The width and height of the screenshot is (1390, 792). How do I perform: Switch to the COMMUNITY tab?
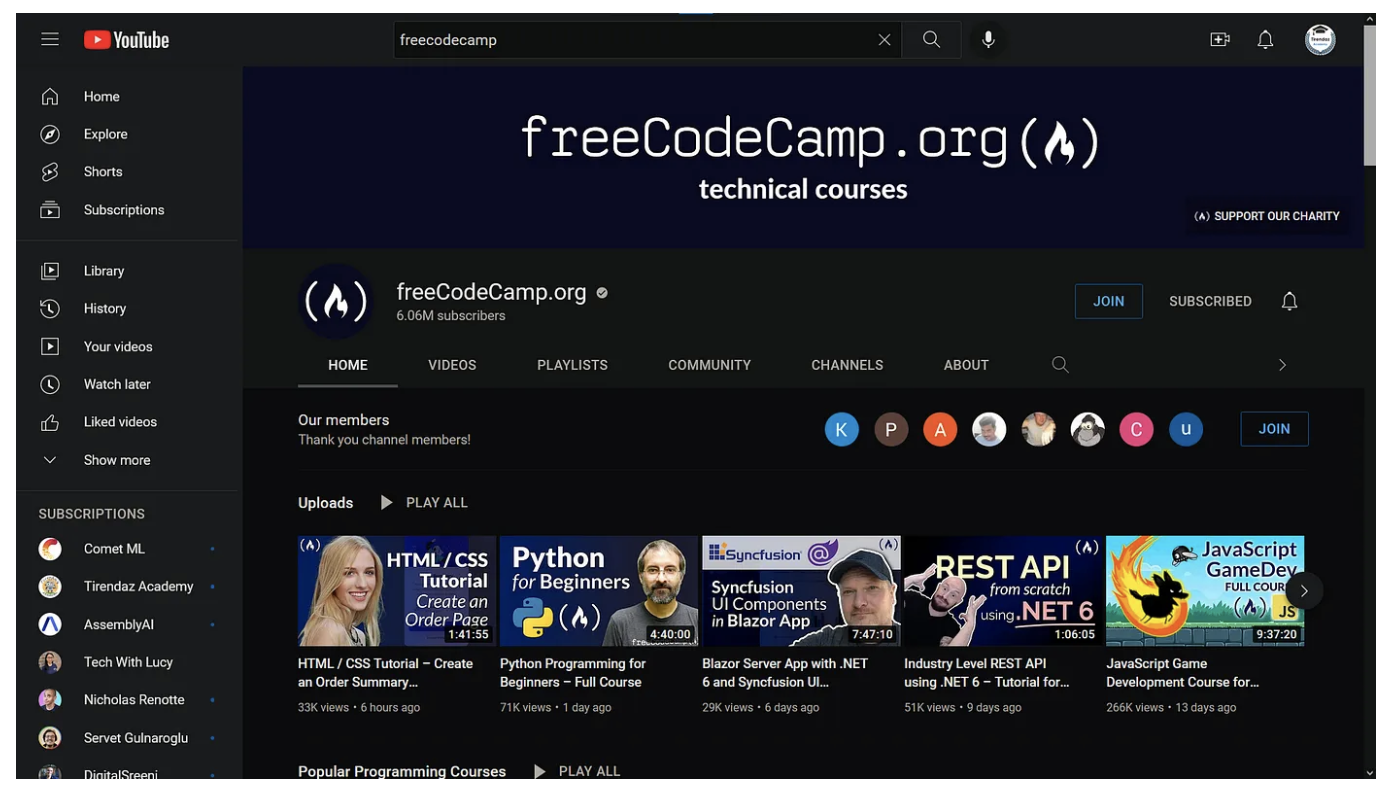tap(710, 365)
